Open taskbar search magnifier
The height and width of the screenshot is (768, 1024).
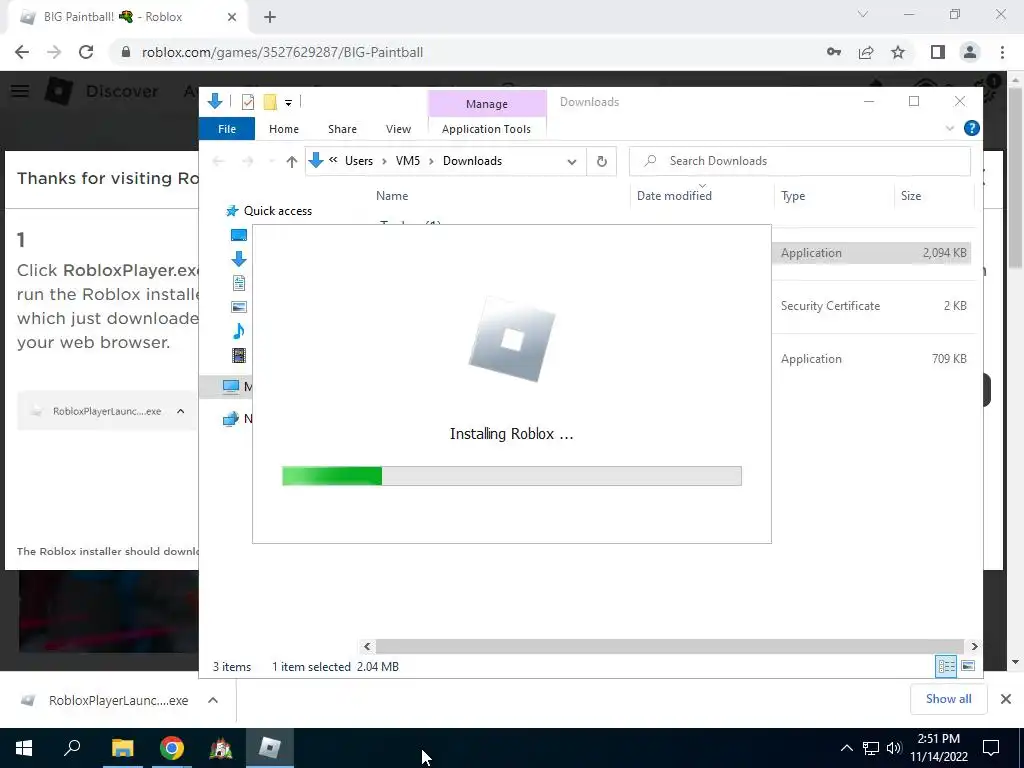pos(72,748)
